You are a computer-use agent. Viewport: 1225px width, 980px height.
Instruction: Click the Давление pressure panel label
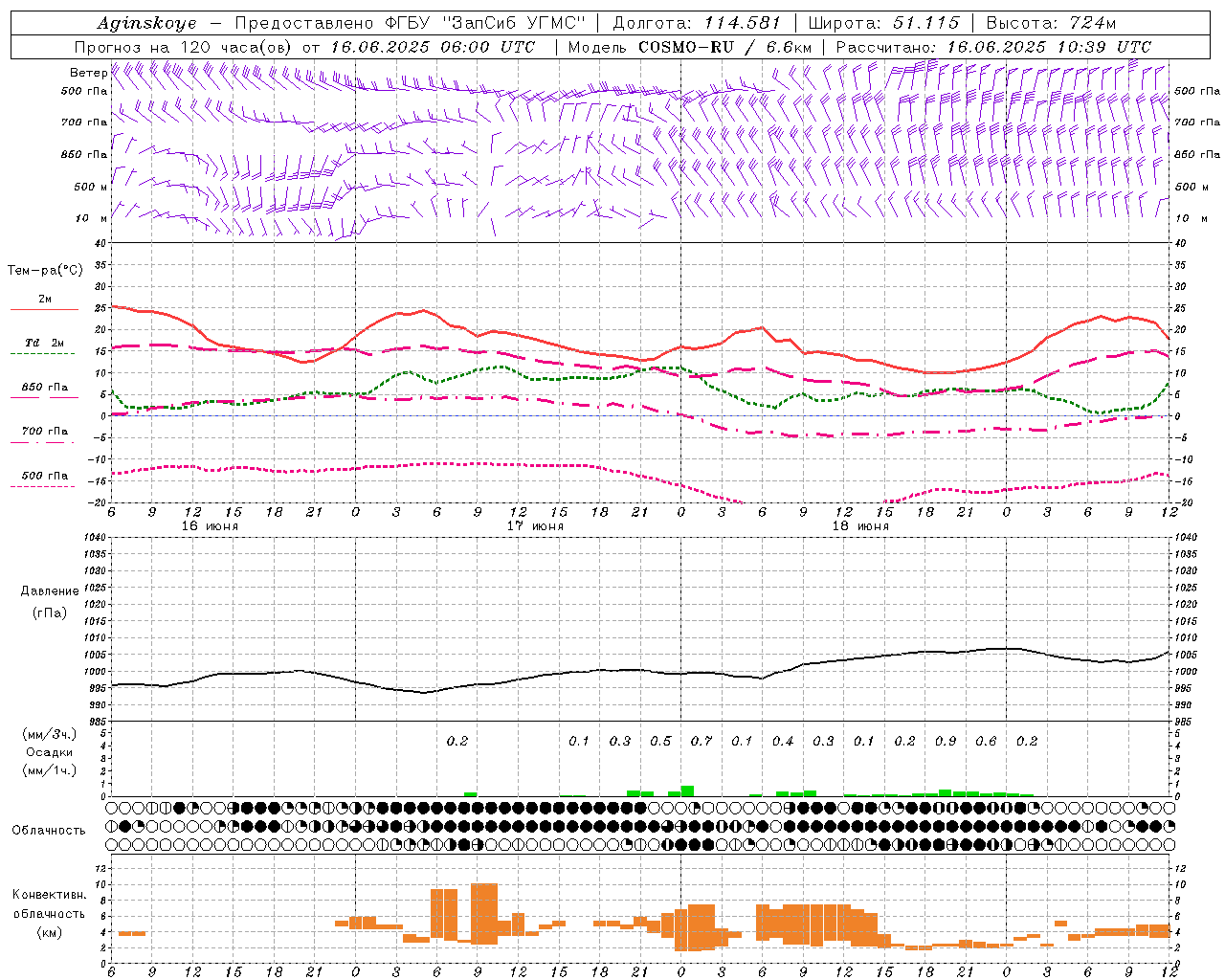[x=50, y=591]
